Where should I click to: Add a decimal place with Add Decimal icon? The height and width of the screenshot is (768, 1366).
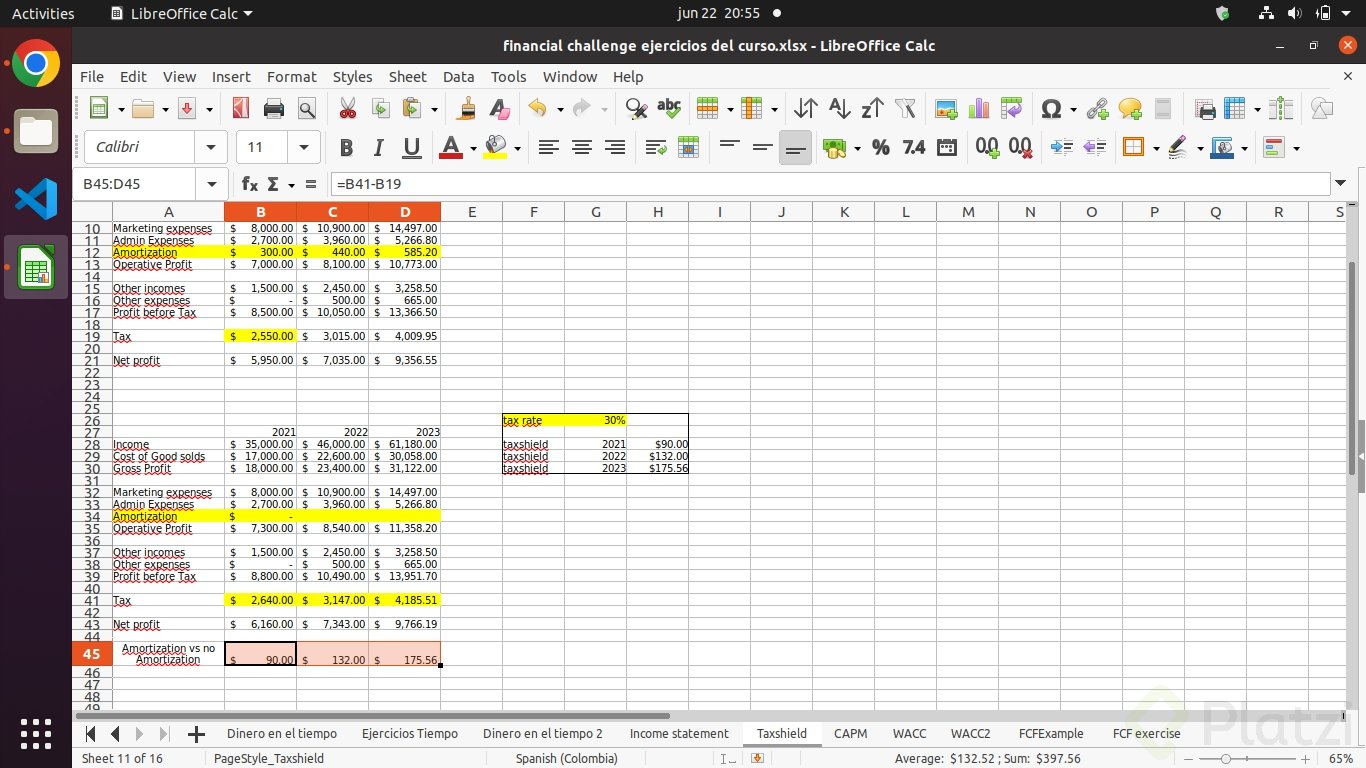(x=986, y=147)
